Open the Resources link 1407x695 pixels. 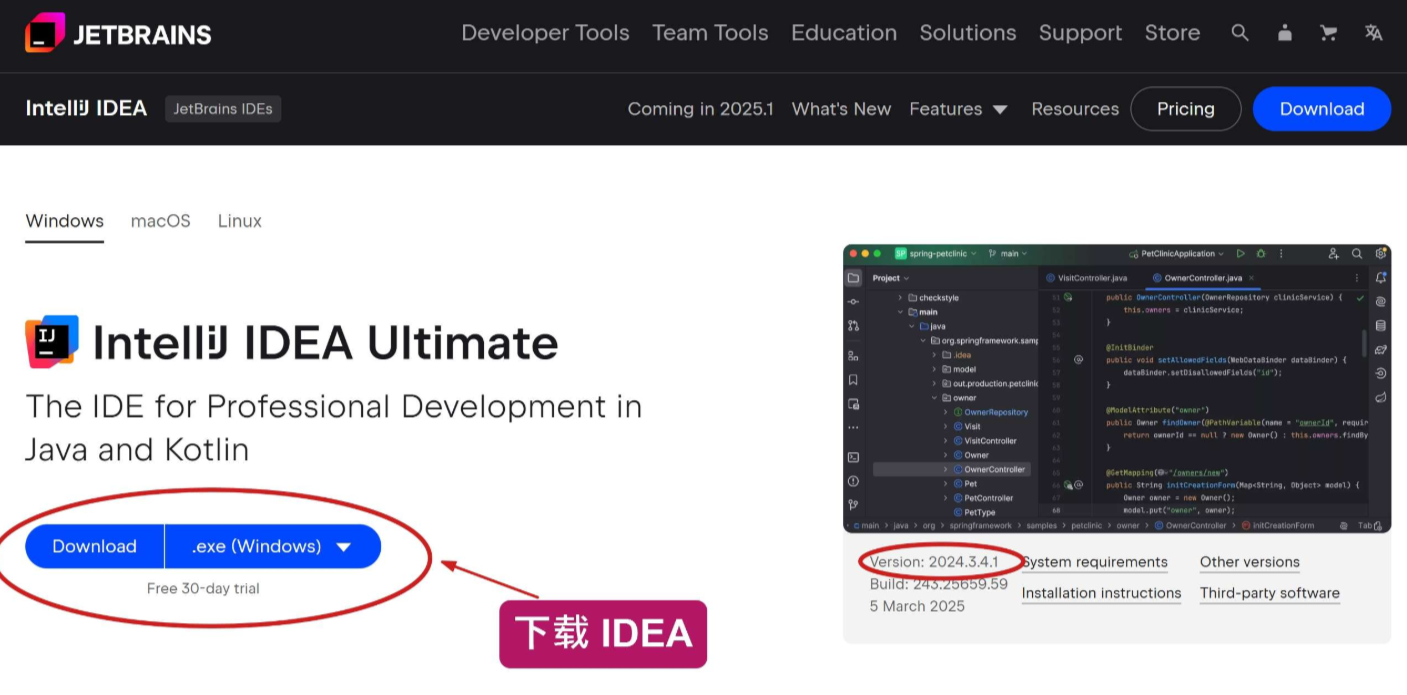[1075, 109]
